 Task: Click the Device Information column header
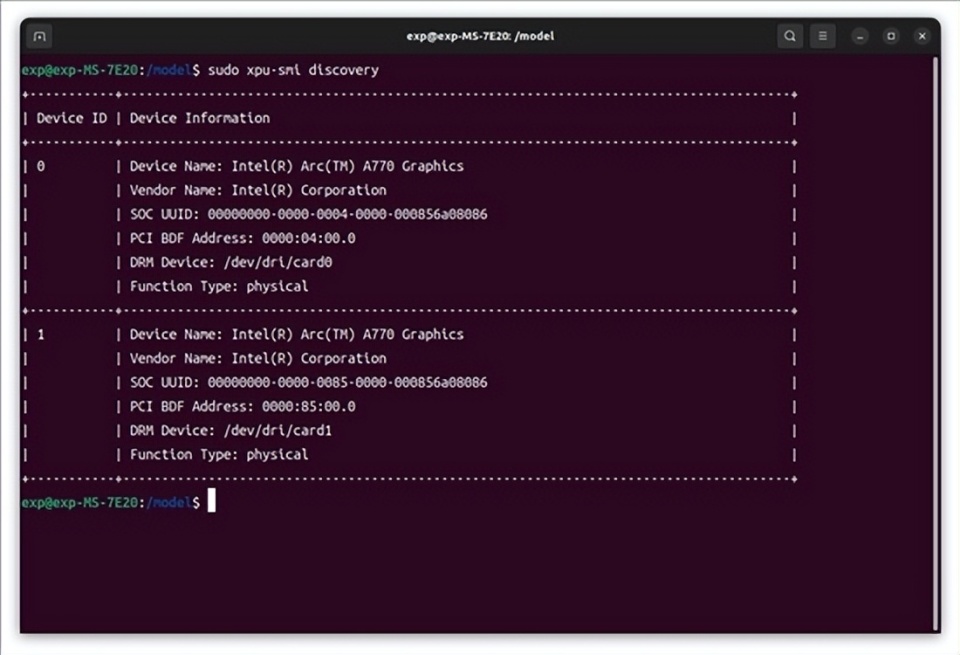(x=200, y=118)
